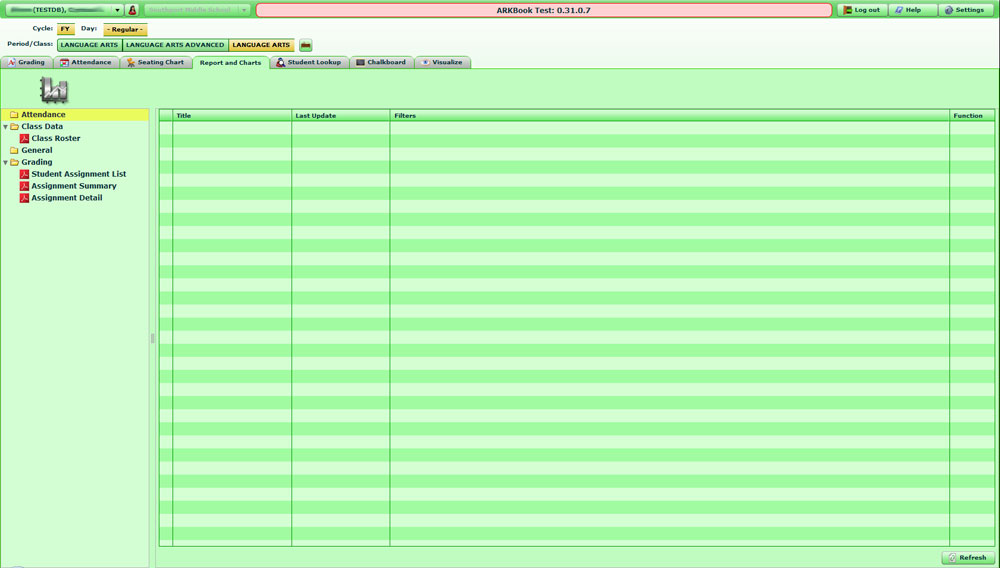Click the teacher profile icon beside user dropdown

[132, 10]
